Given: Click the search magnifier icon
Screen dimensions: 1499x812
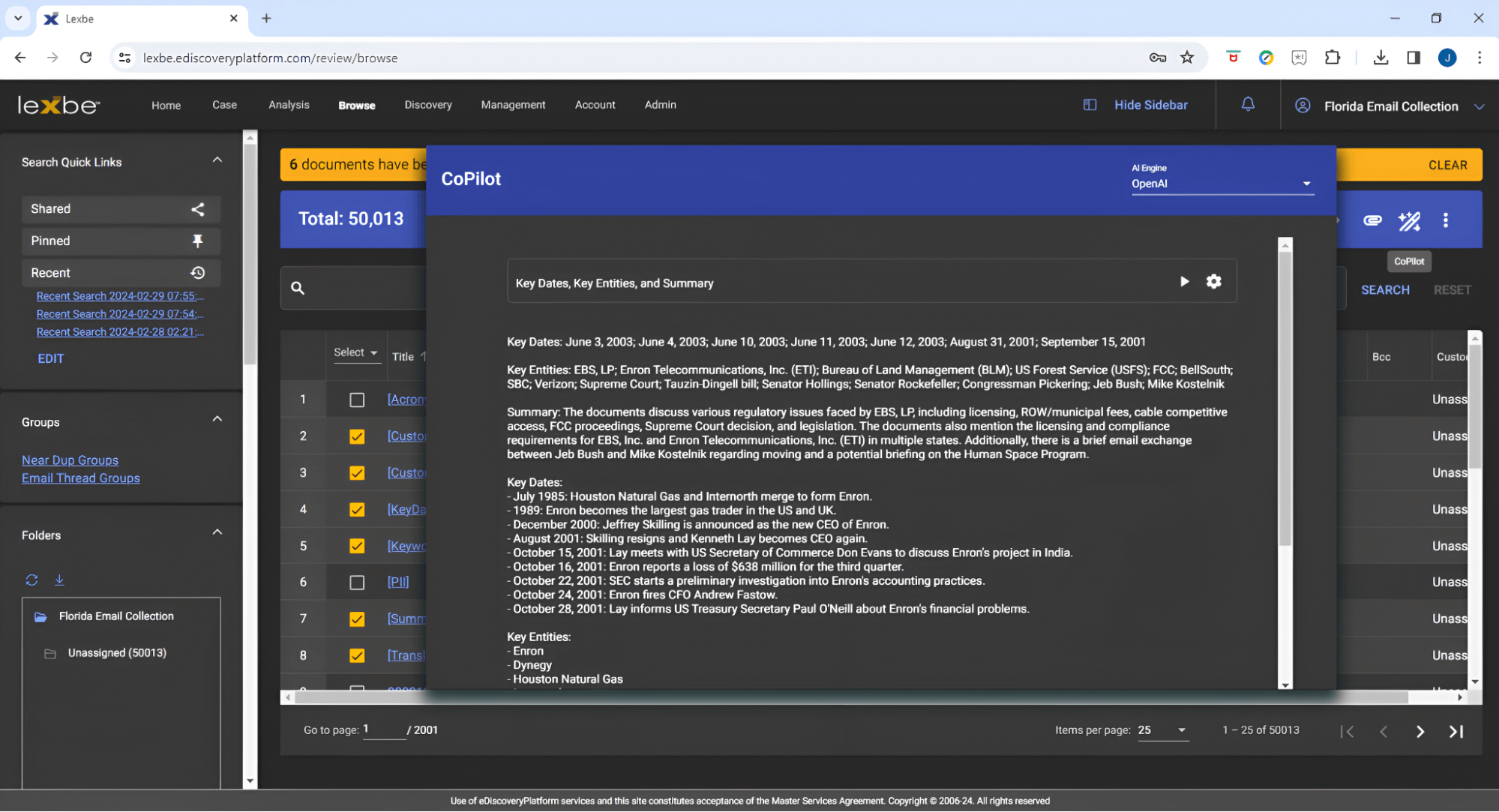Looking at the screenshot, I should 298,288.
